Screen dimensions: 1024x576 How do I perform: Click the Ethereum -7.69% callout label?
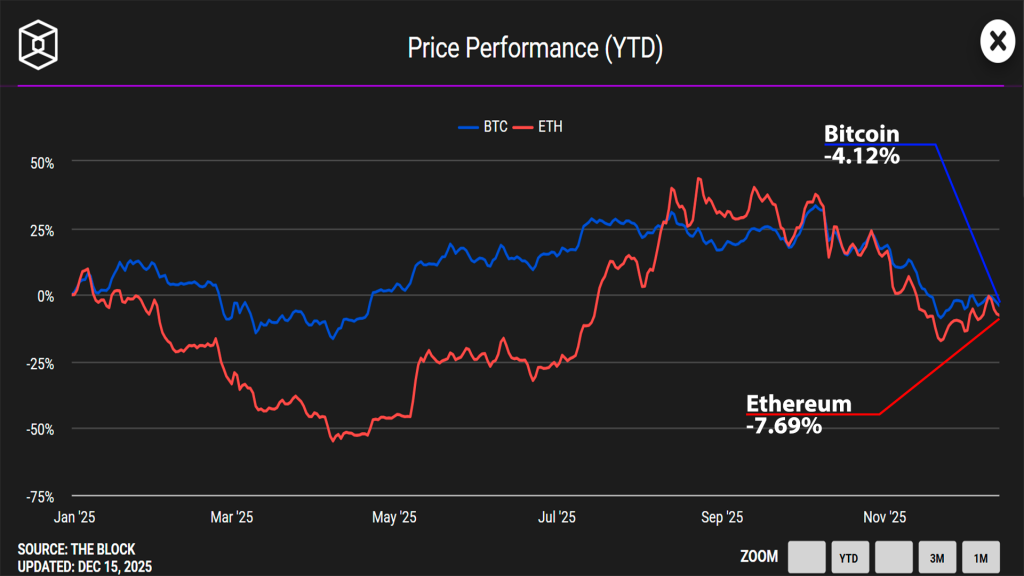799,415
